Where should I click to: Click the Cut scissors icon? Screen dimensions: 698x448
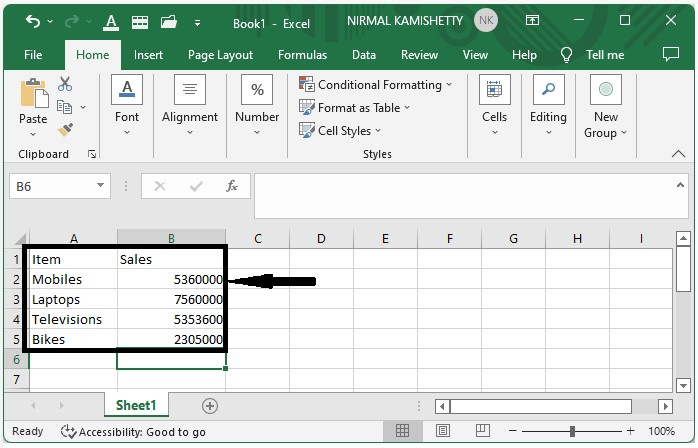coord(65,85)
